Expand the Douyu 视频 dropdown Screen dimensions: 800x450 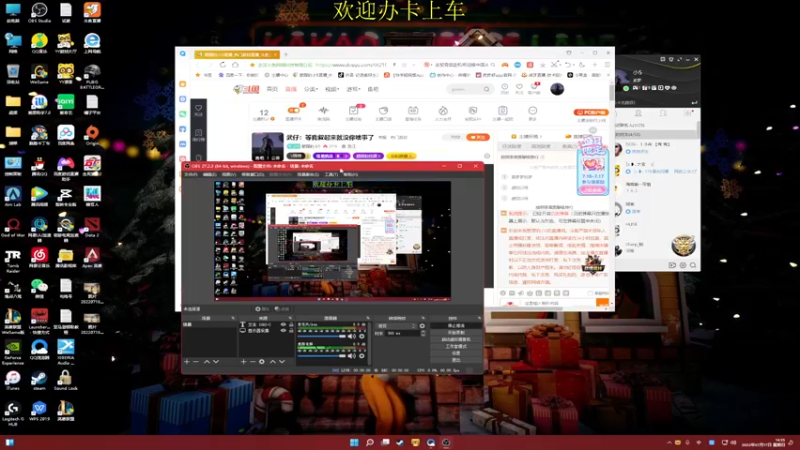332,89
